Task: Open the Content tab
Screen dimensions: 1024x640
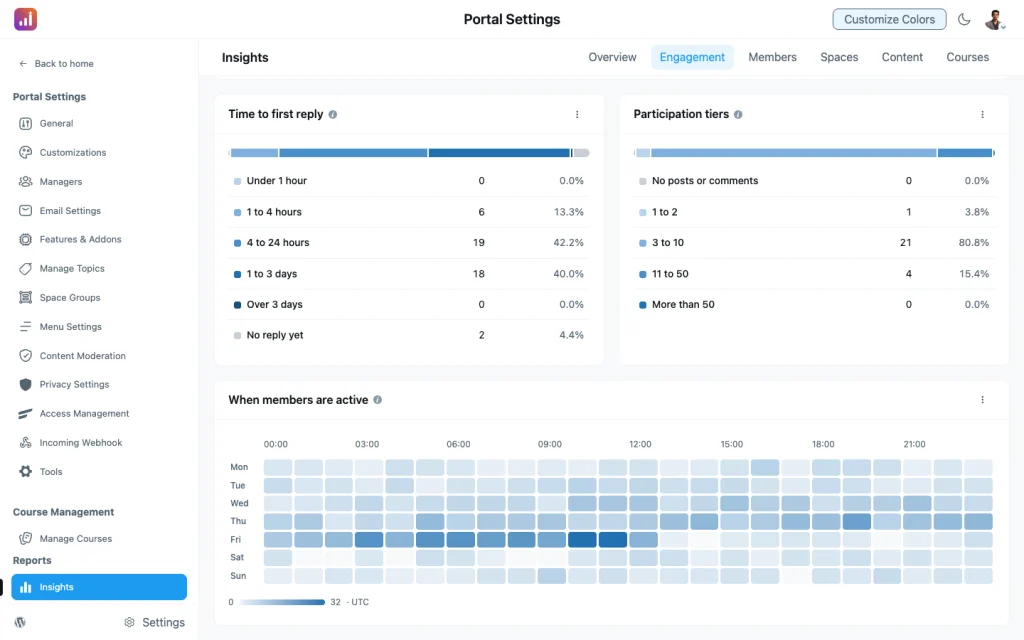Action: point(902,57)
